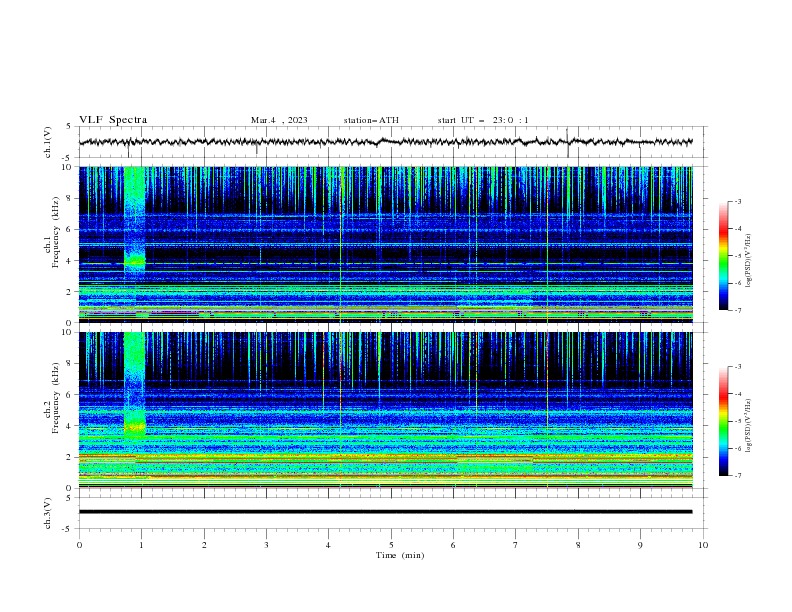
Task: Click the "-3" label on the upper color bar
Action: click(x=737, y=201)
